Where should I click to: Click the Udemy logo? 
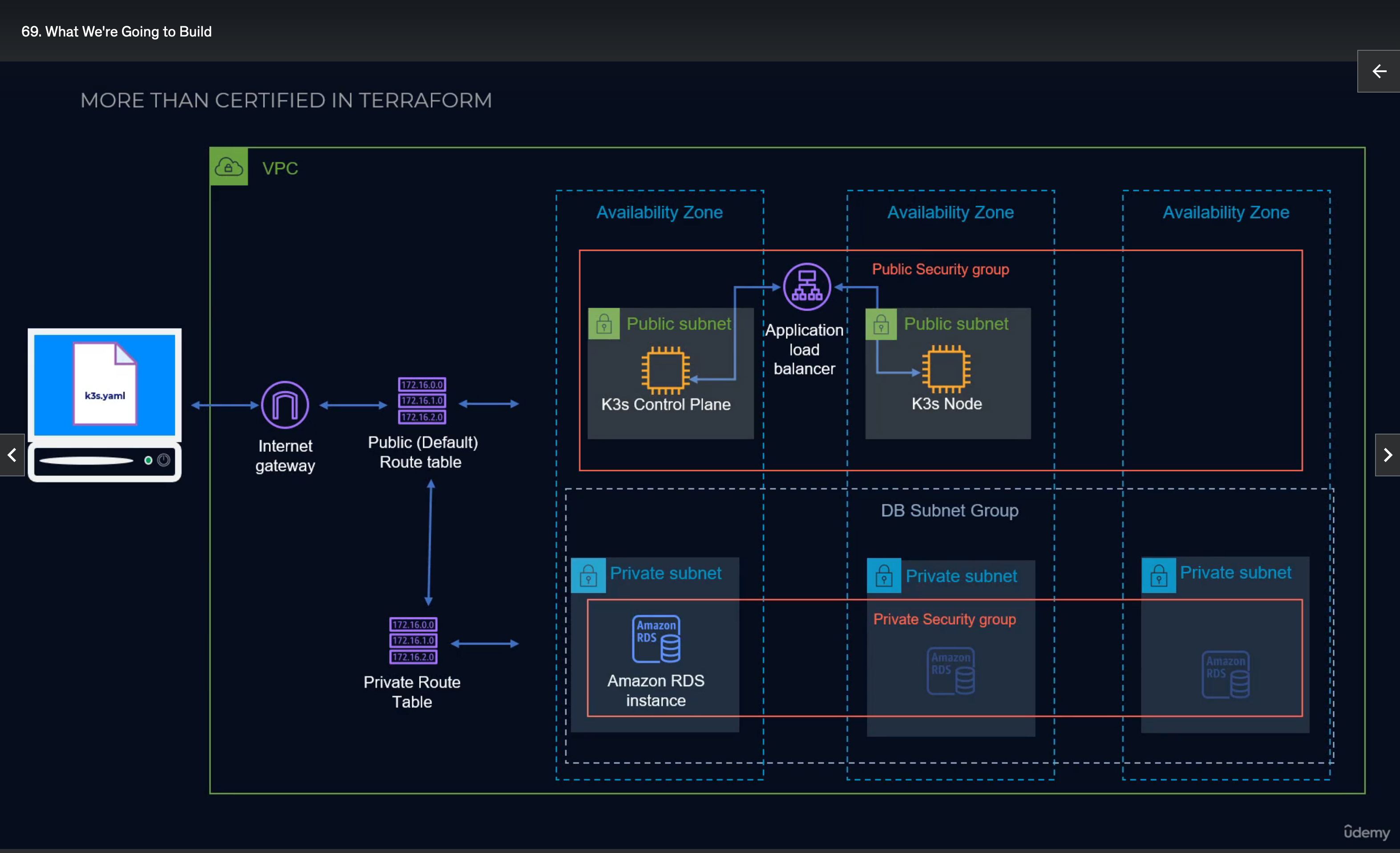[x=1367, y=832]
